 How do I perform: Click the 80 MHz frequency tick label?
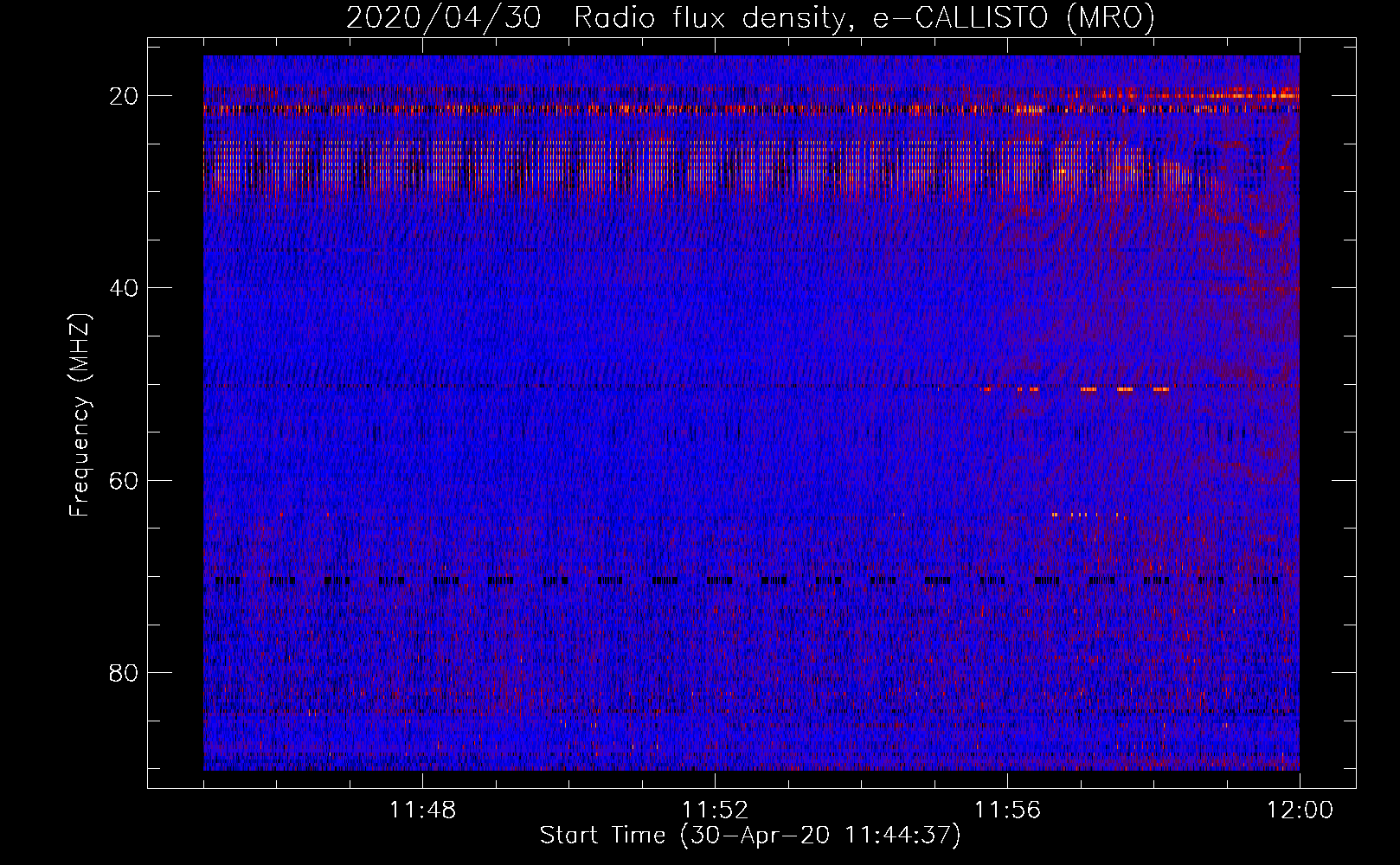(x=124, y=672)
